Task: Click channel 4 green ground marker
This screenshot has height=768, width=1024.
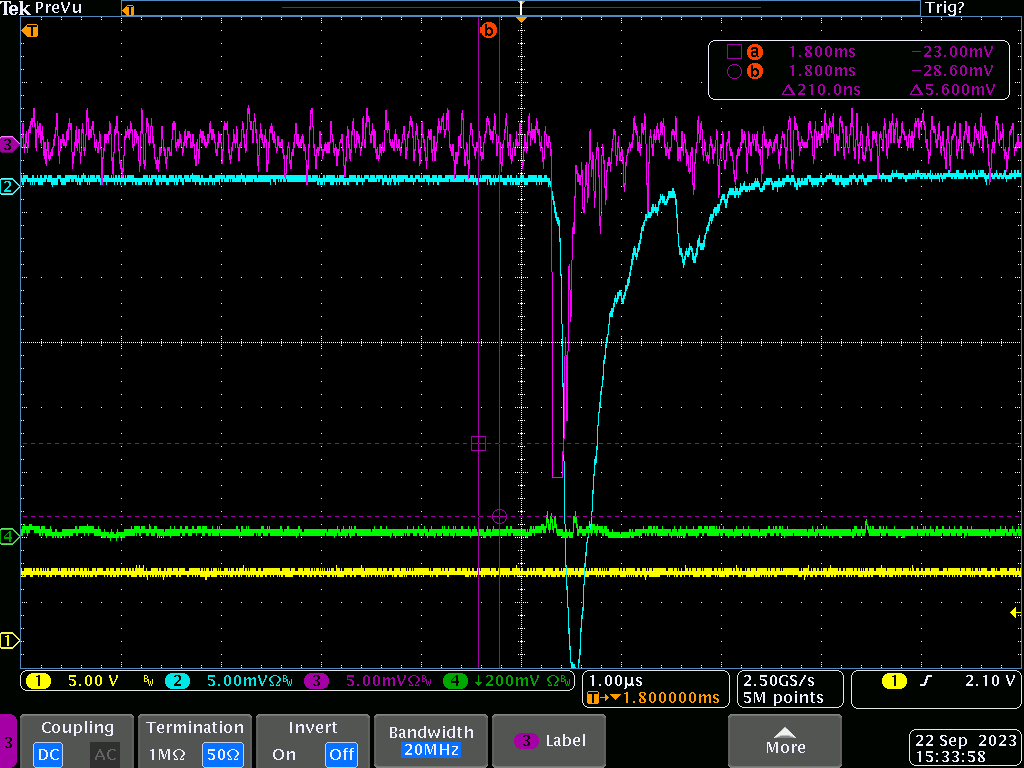Action: 8,537
